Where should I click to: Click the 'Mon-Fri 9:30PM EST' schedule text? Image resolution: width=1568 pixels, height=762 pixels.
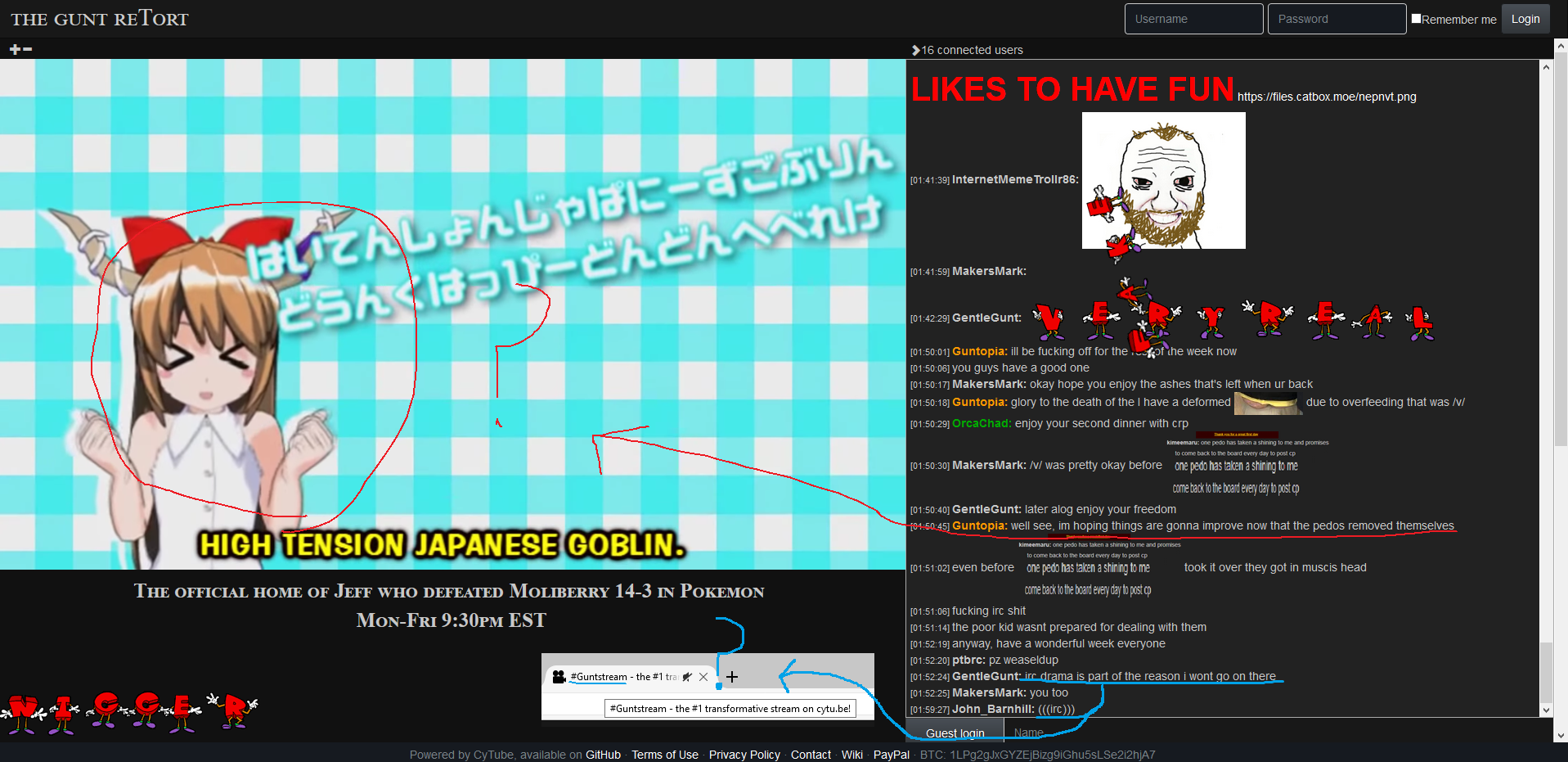[x=451, y=620]
